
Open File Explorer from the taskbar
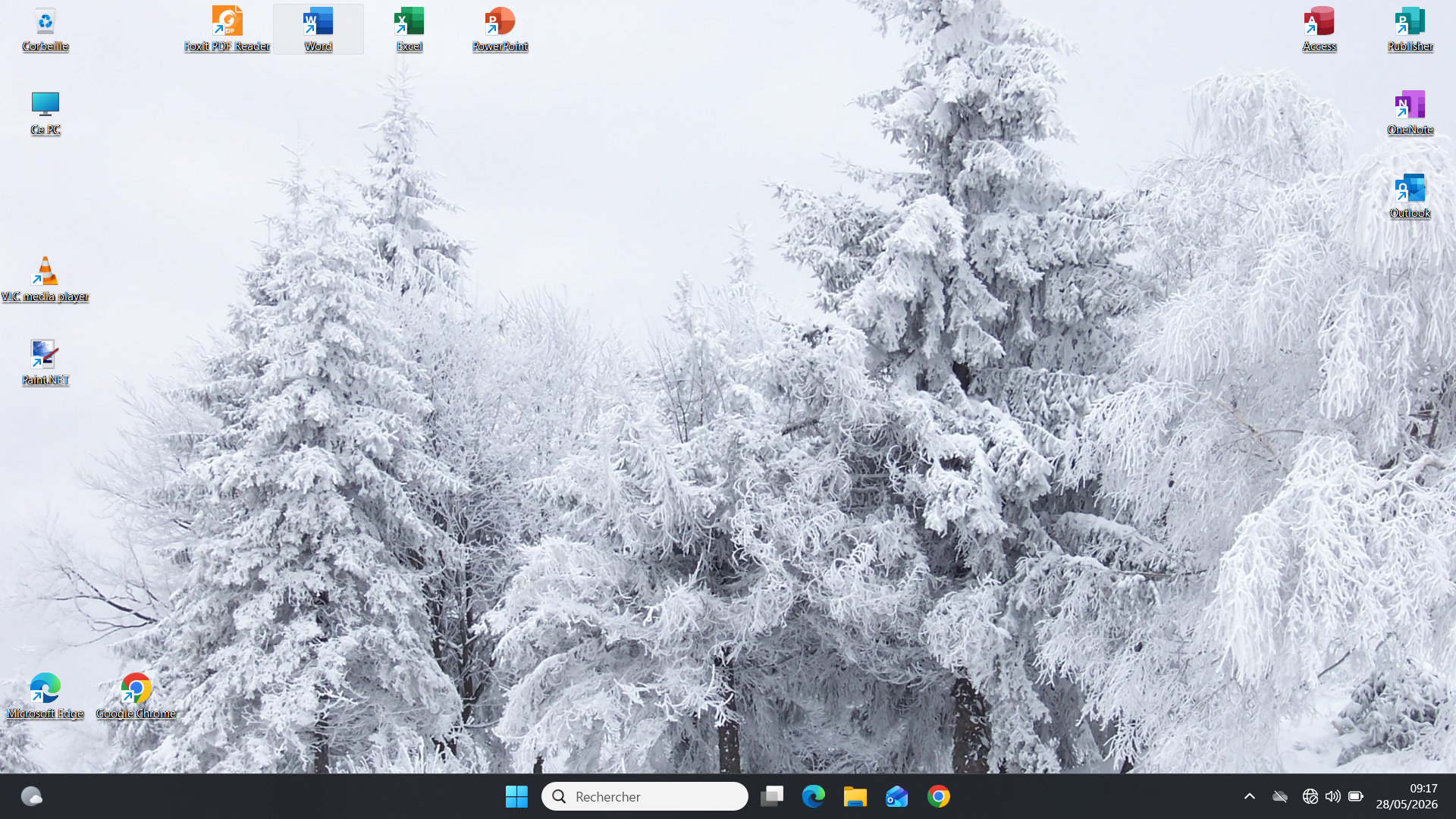[x=855, y=796]
